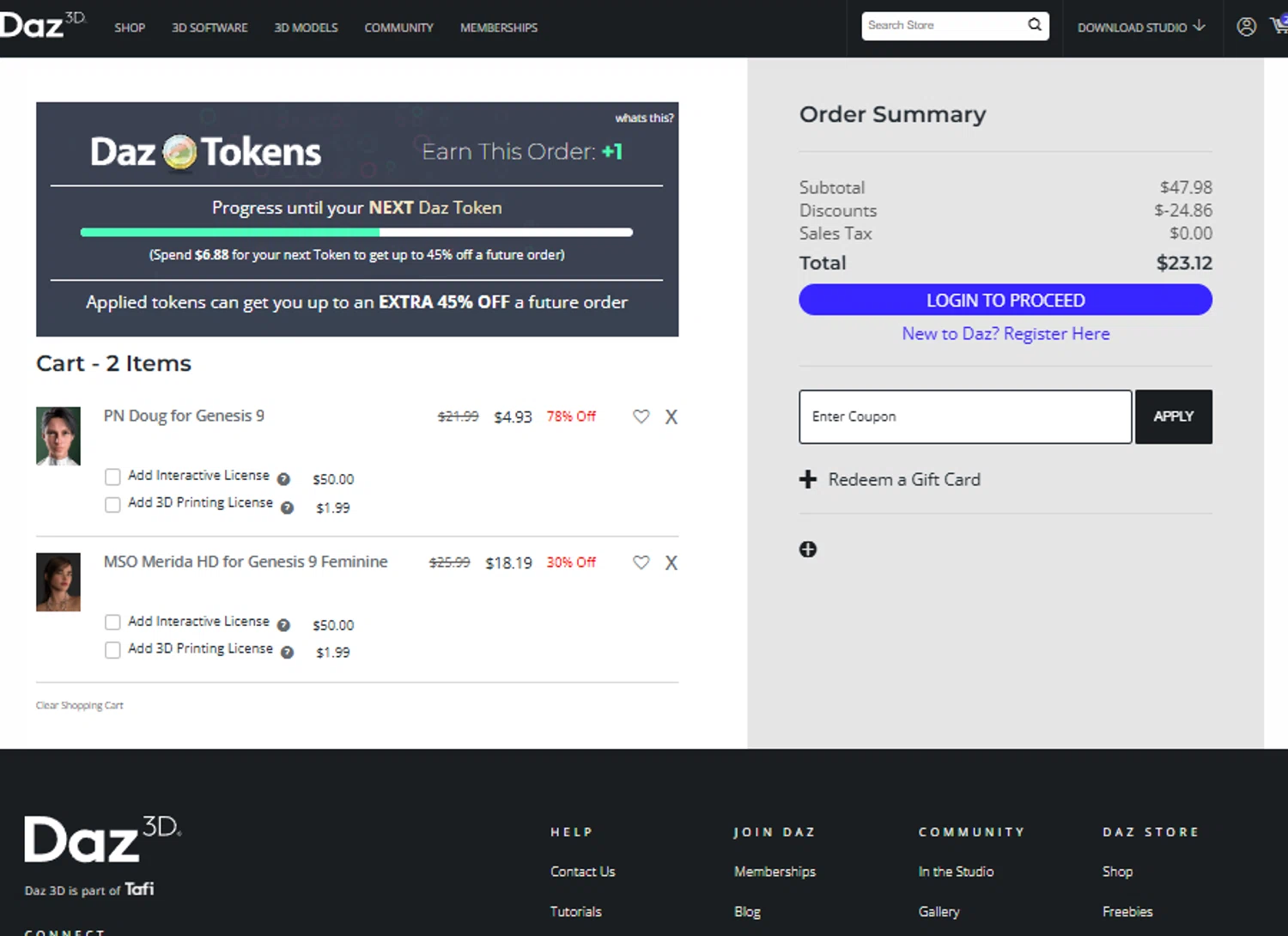Click the $4.93 sale price
Image resolution: width=1288 pixels, height=936 pixels.
point(513,417)
